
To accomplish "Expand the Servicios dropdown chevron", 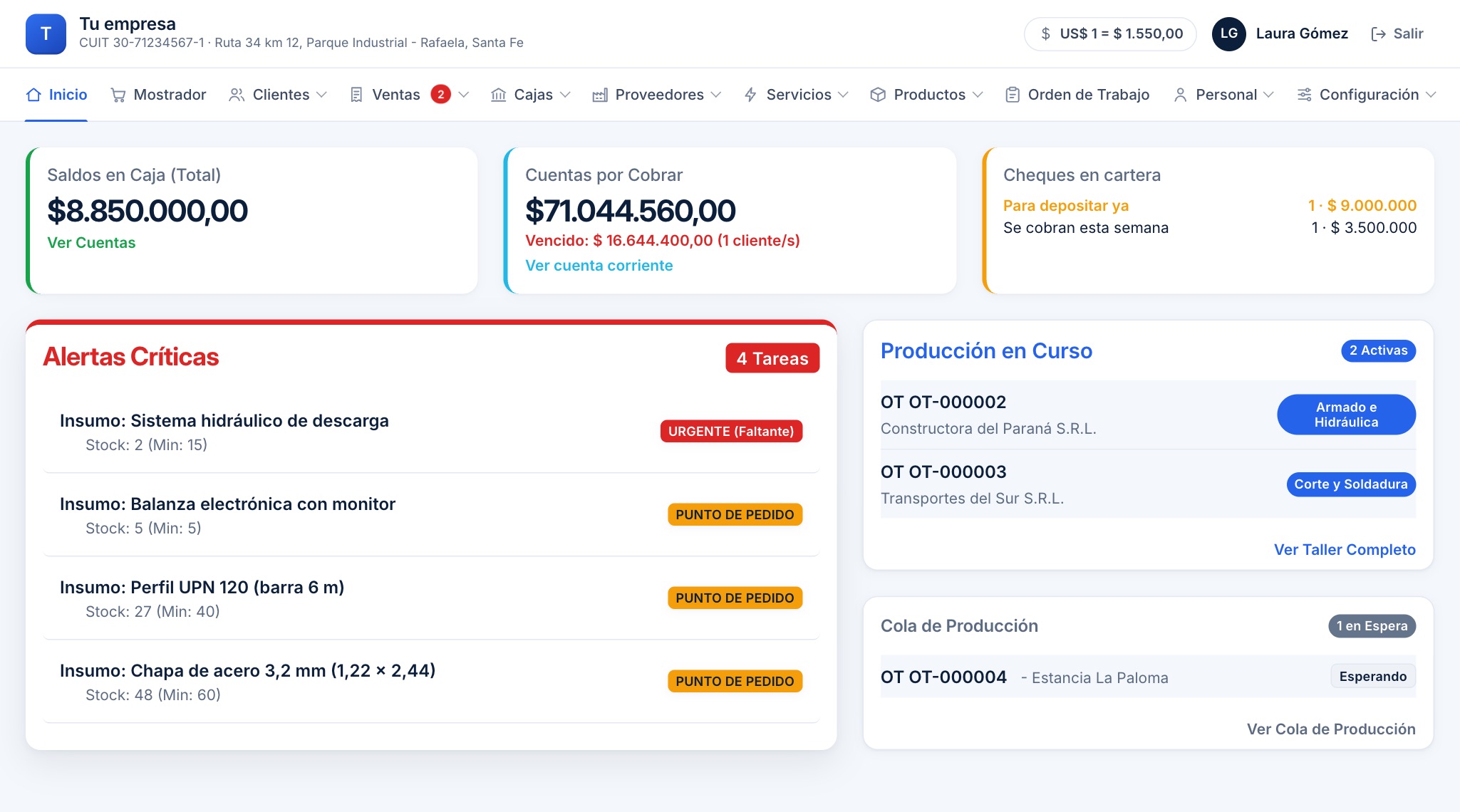I will click(843, 95).
